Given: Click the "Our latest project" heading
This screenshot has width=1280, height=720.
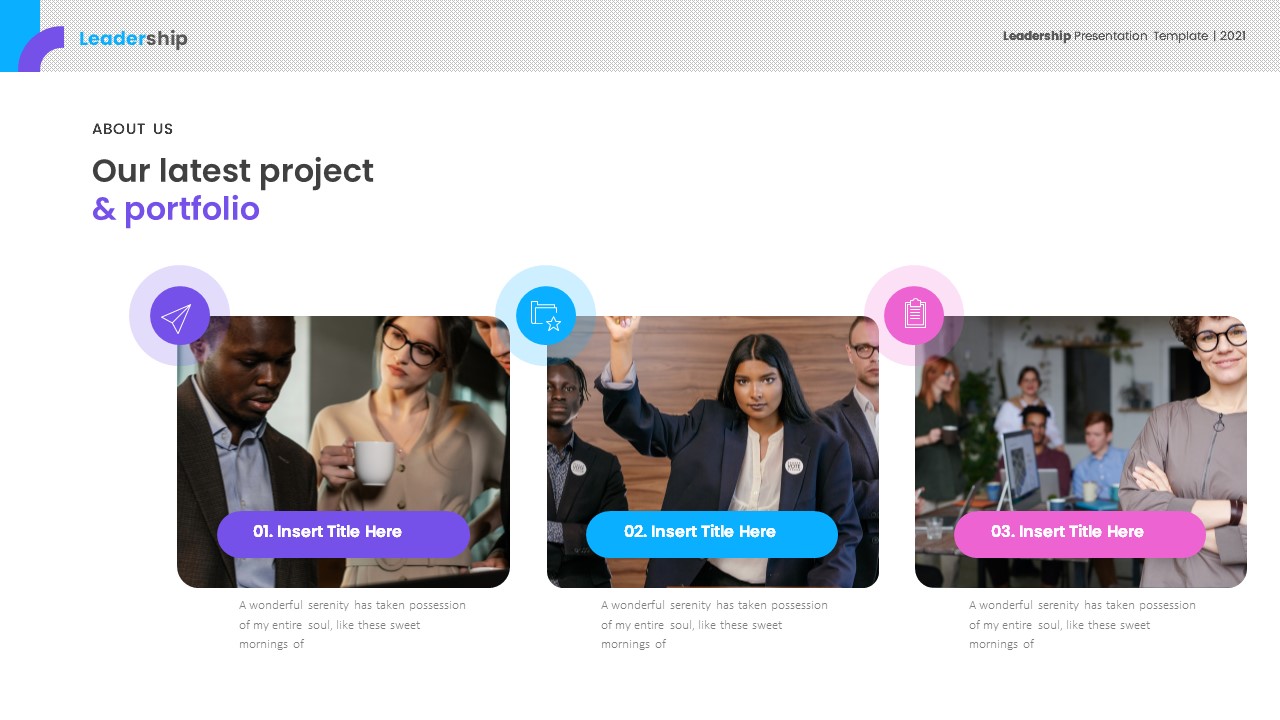Looking at the screenshot, I should coord(233,171).
